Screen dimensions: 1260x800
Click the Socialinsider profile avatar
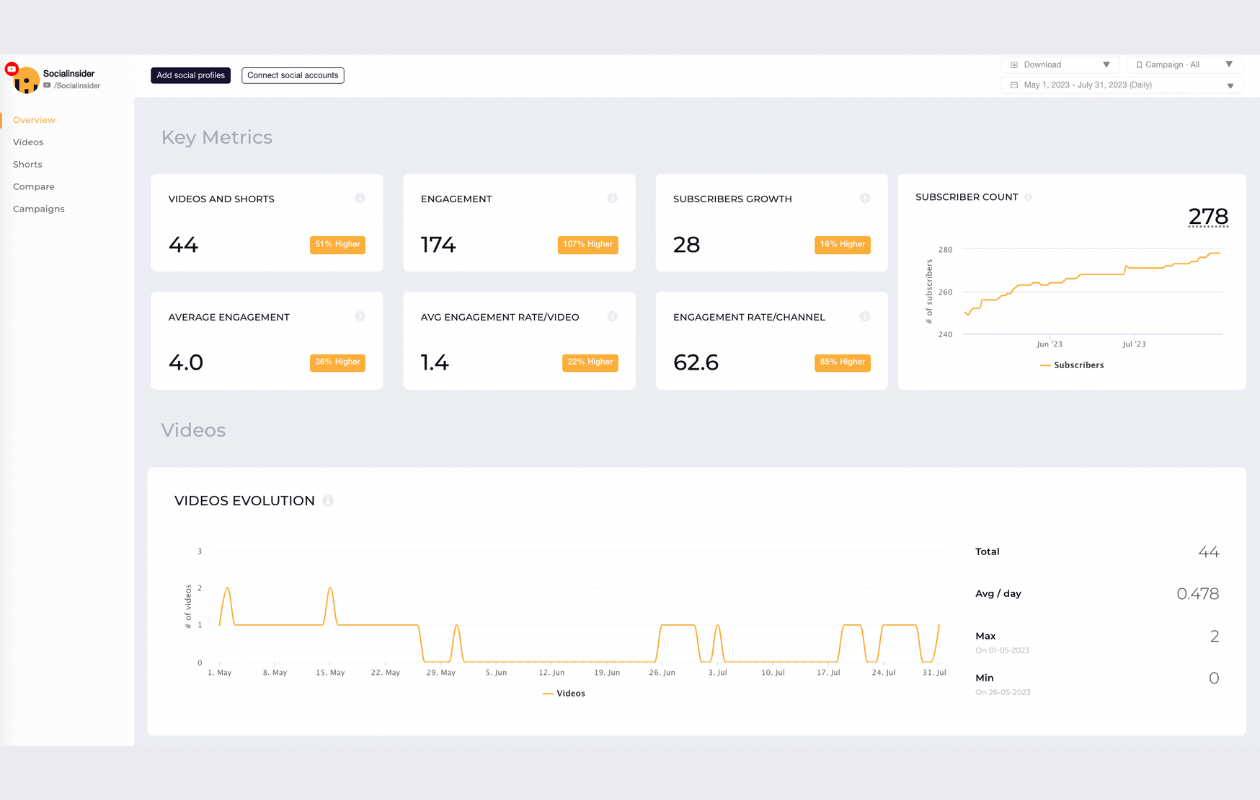27,81
